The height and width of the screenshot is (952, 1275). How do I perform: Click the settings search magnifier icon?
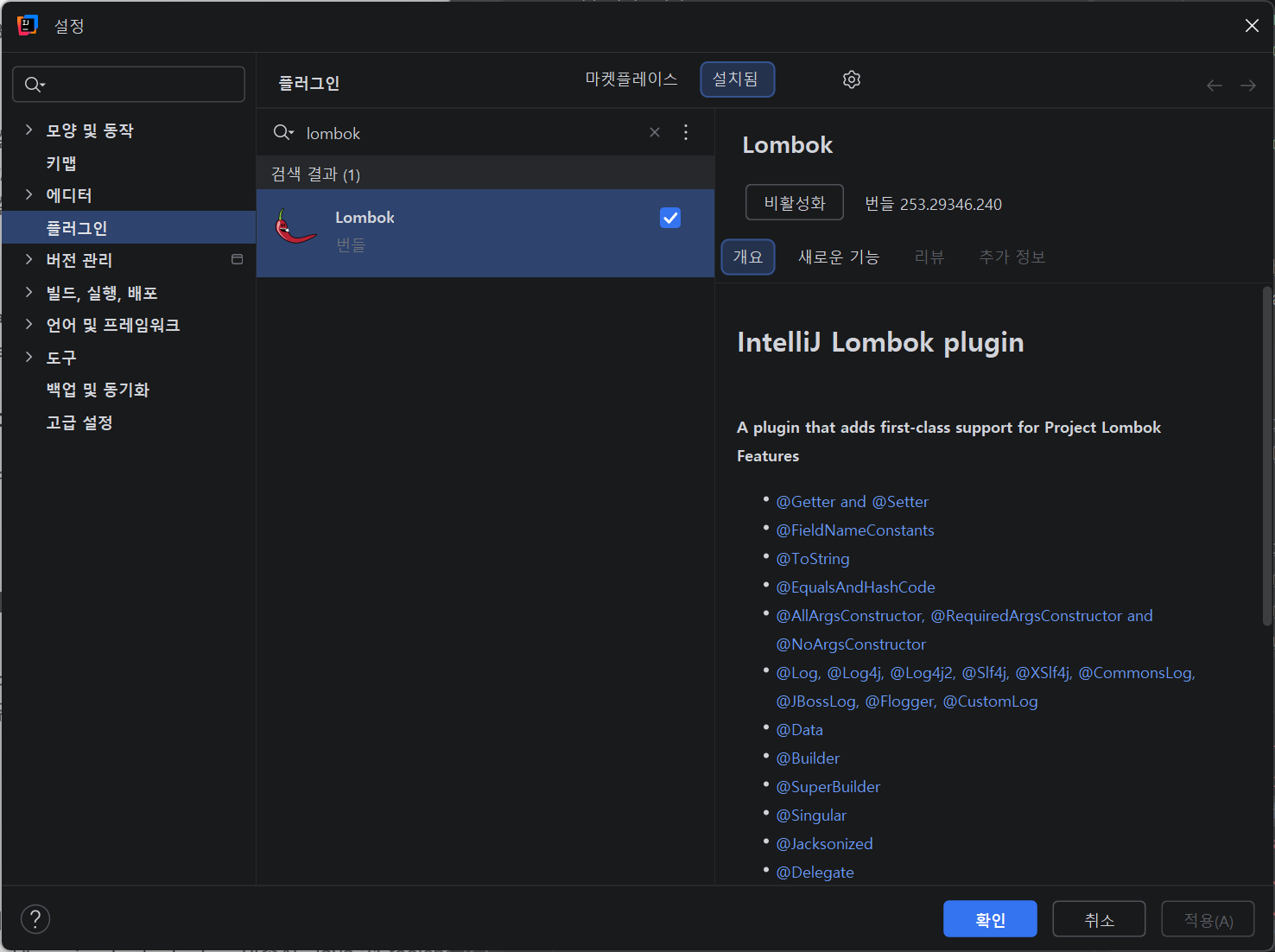pyautogui.click(x=34, y=85)
